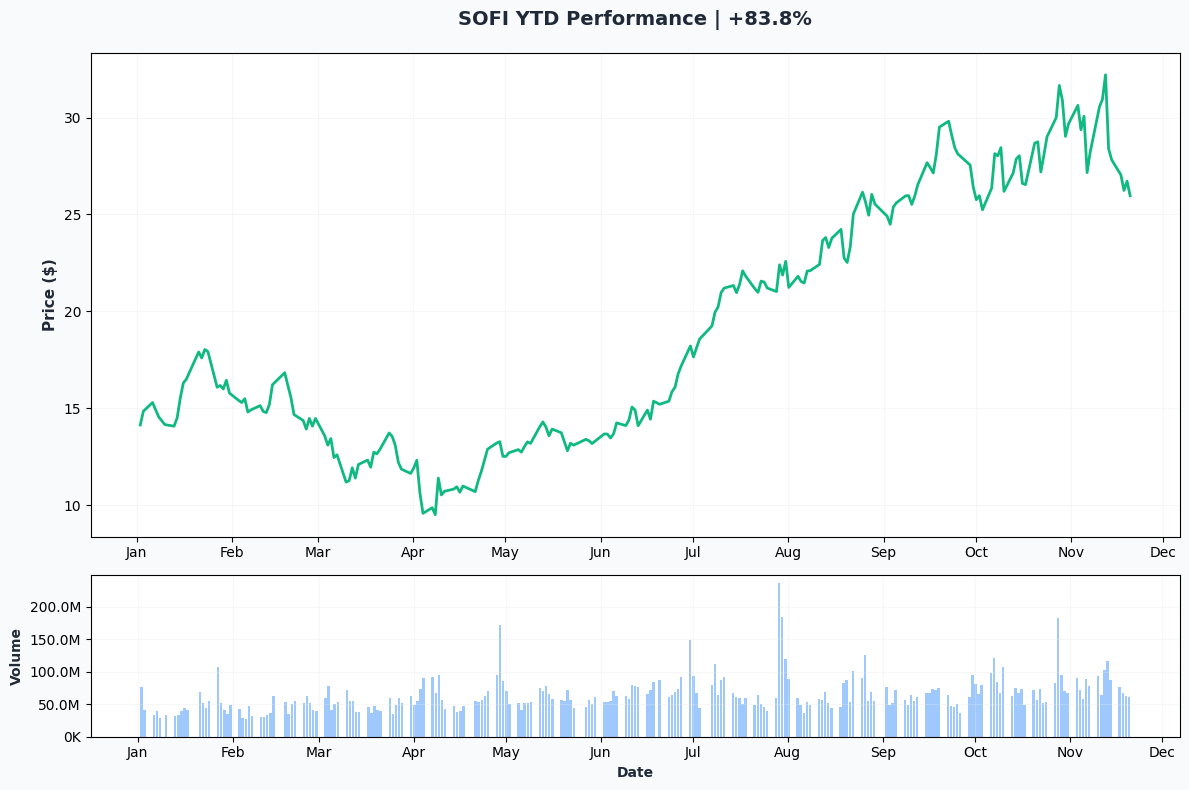1189x790 pixels.
Task: Click the 'Jun' label under the price chart
Action: pyautogui.click(x=600, y=553)
